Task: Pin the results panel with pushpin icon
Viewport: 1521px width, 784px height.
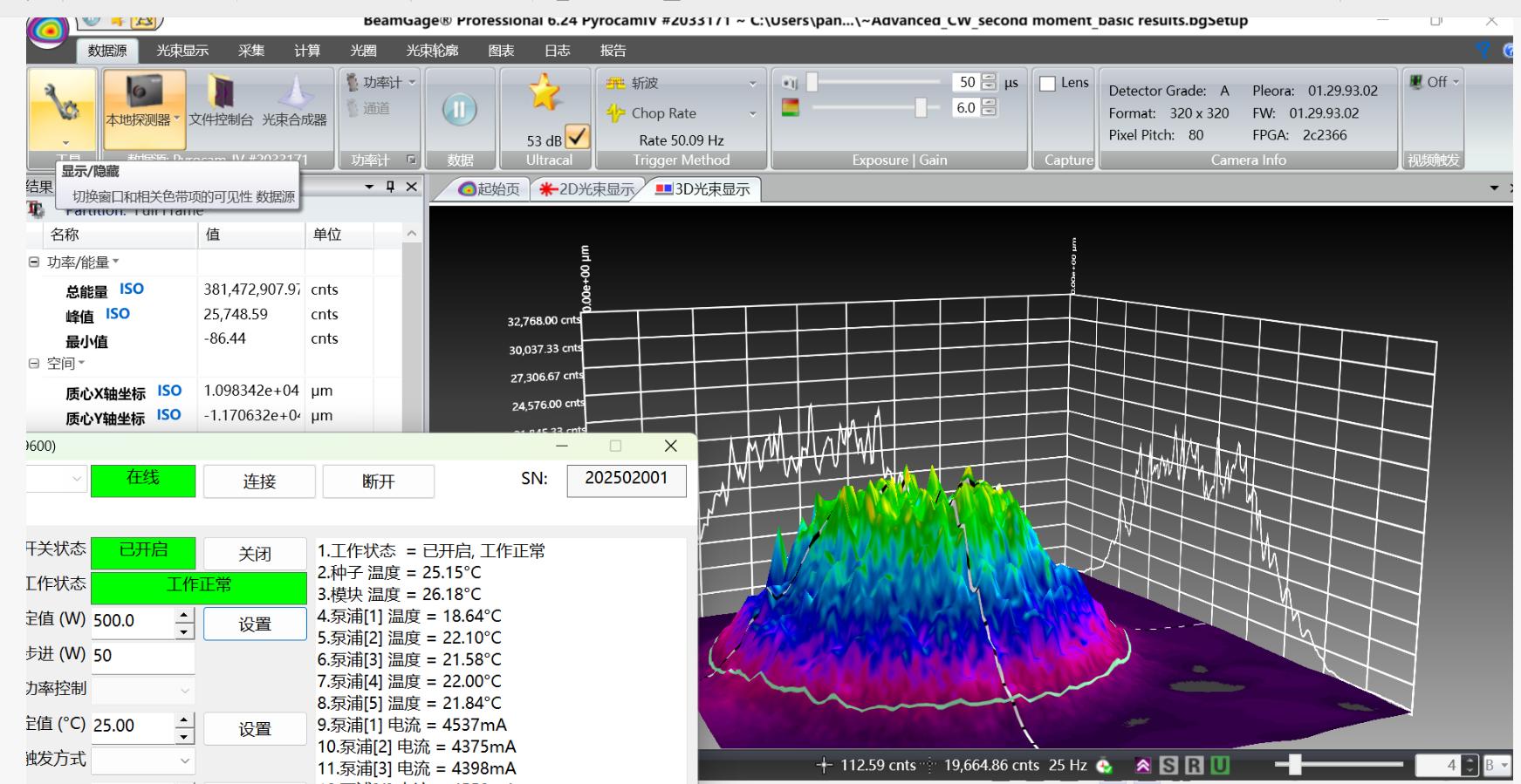Action: click(x=390, y=187)
